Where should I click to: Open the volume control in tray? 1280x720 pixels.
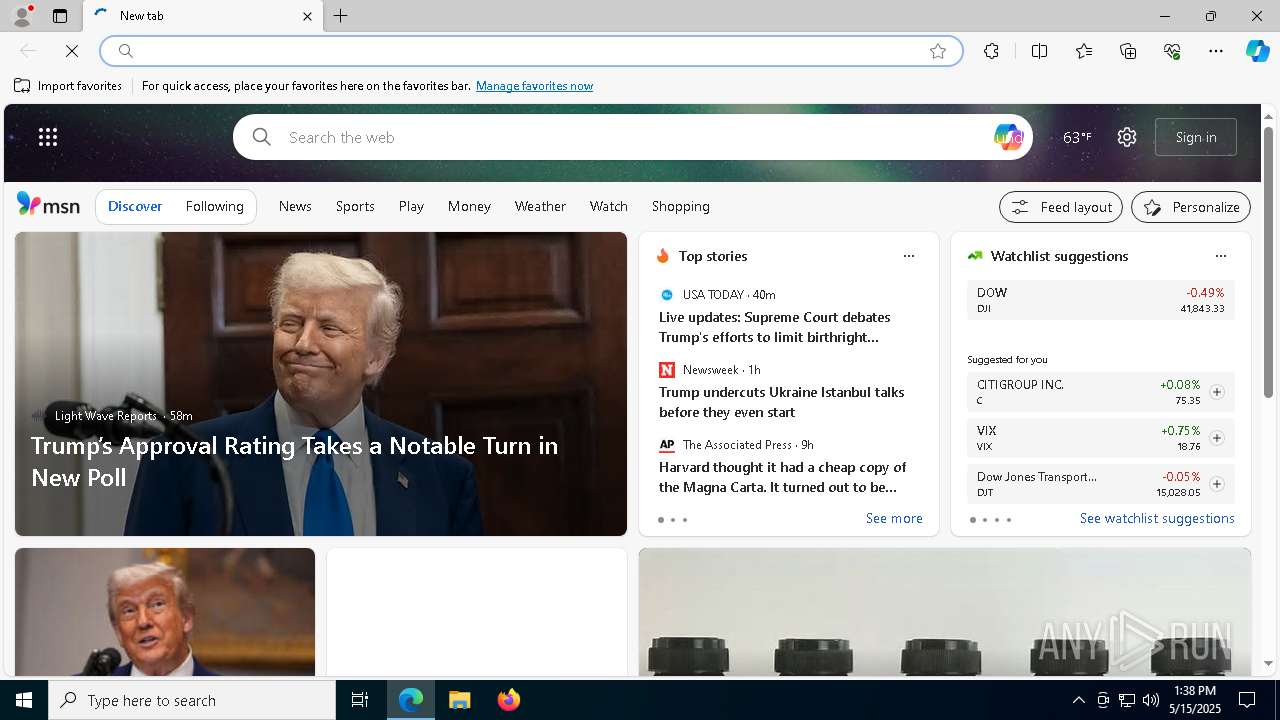click(x=1151, y=700)
